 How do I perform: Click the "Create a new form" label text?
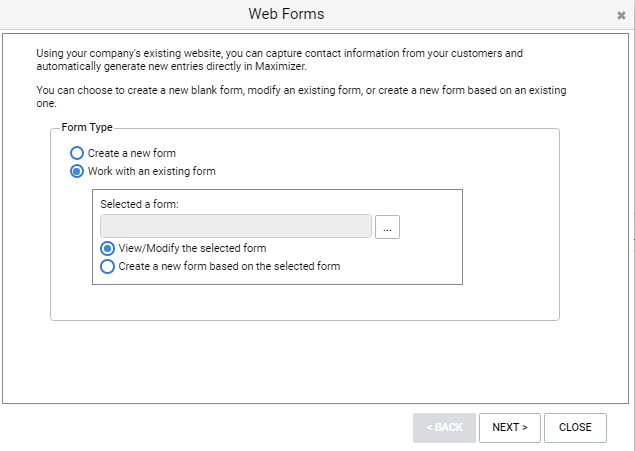(132, 153)
